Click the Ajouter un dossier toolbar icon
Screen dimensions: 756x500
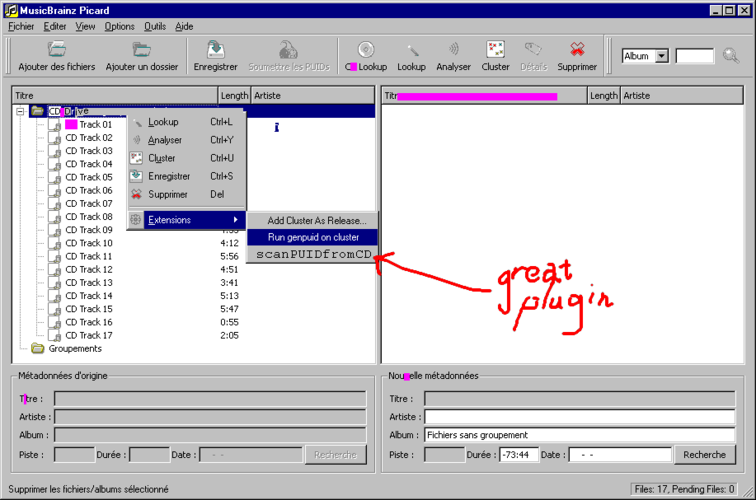pyautogui.click(x=142, y=49)
